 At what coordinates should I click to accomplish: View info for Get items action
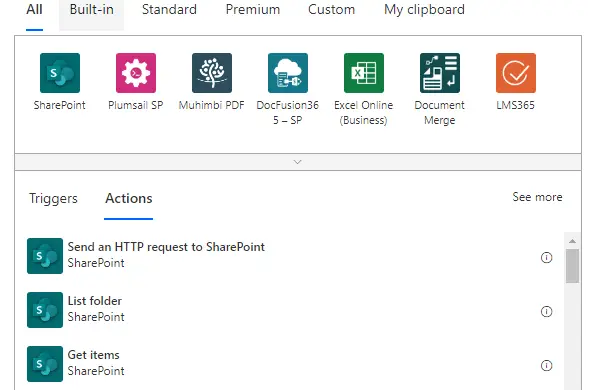[x=546, y=365]
